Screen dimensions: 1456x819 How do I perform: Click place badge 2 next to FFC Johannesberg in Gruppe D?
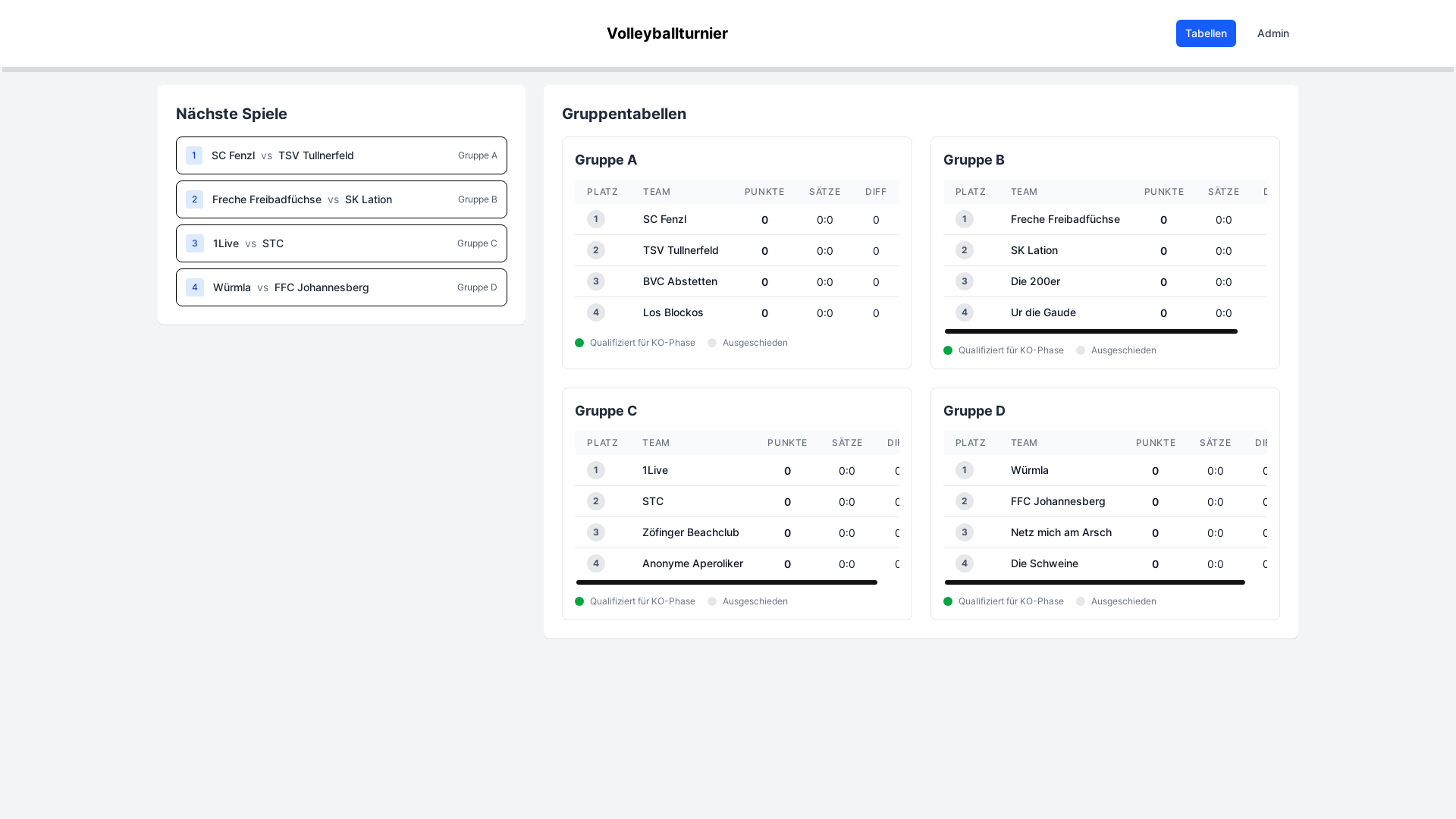tap(965, 501)
